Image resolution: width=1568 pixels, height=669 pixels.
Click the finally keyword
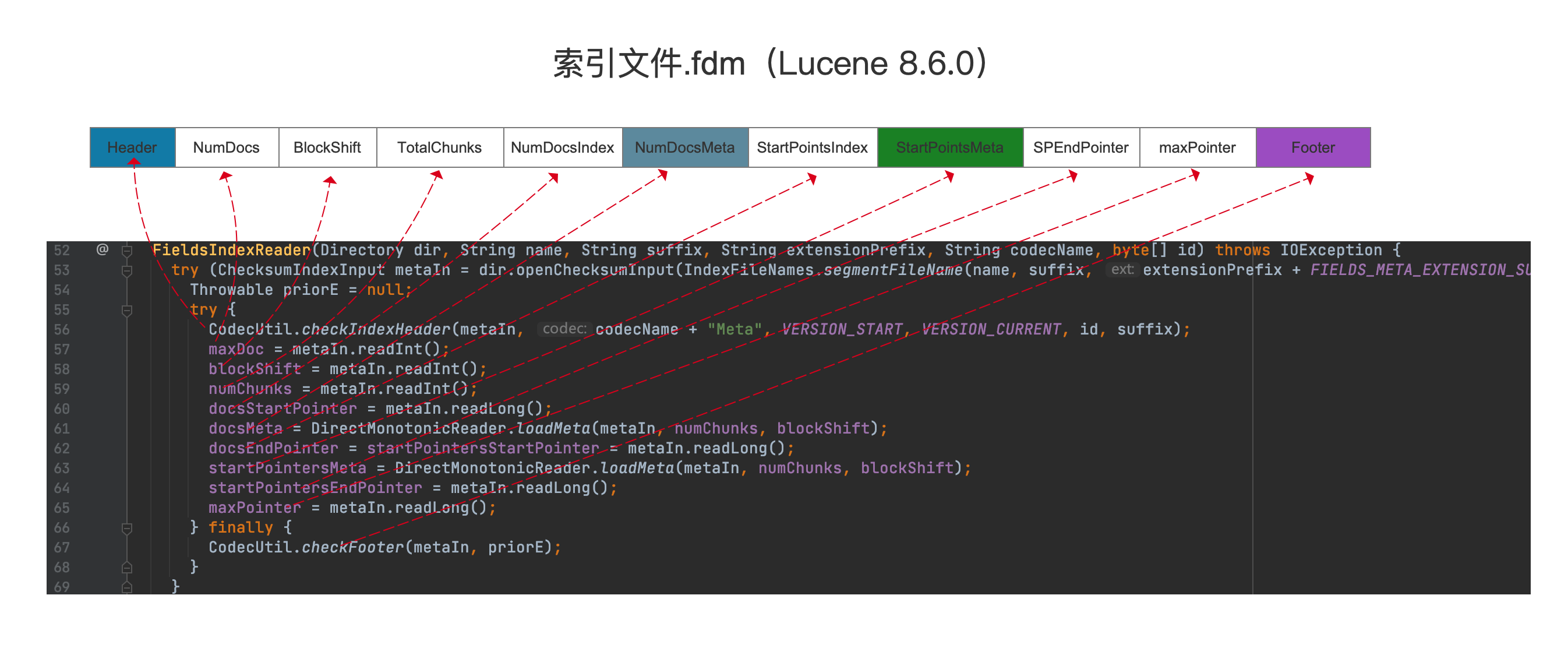[x=241, y=528]
